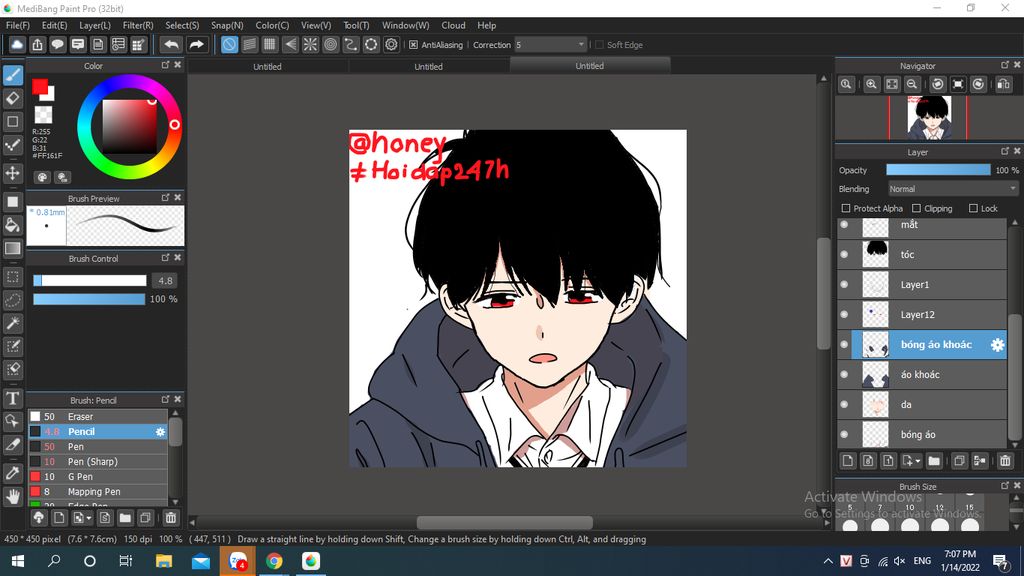Viewport: 1024px width, 576px height.
Task: Enable the Circle snap guide
Action: 330,44
